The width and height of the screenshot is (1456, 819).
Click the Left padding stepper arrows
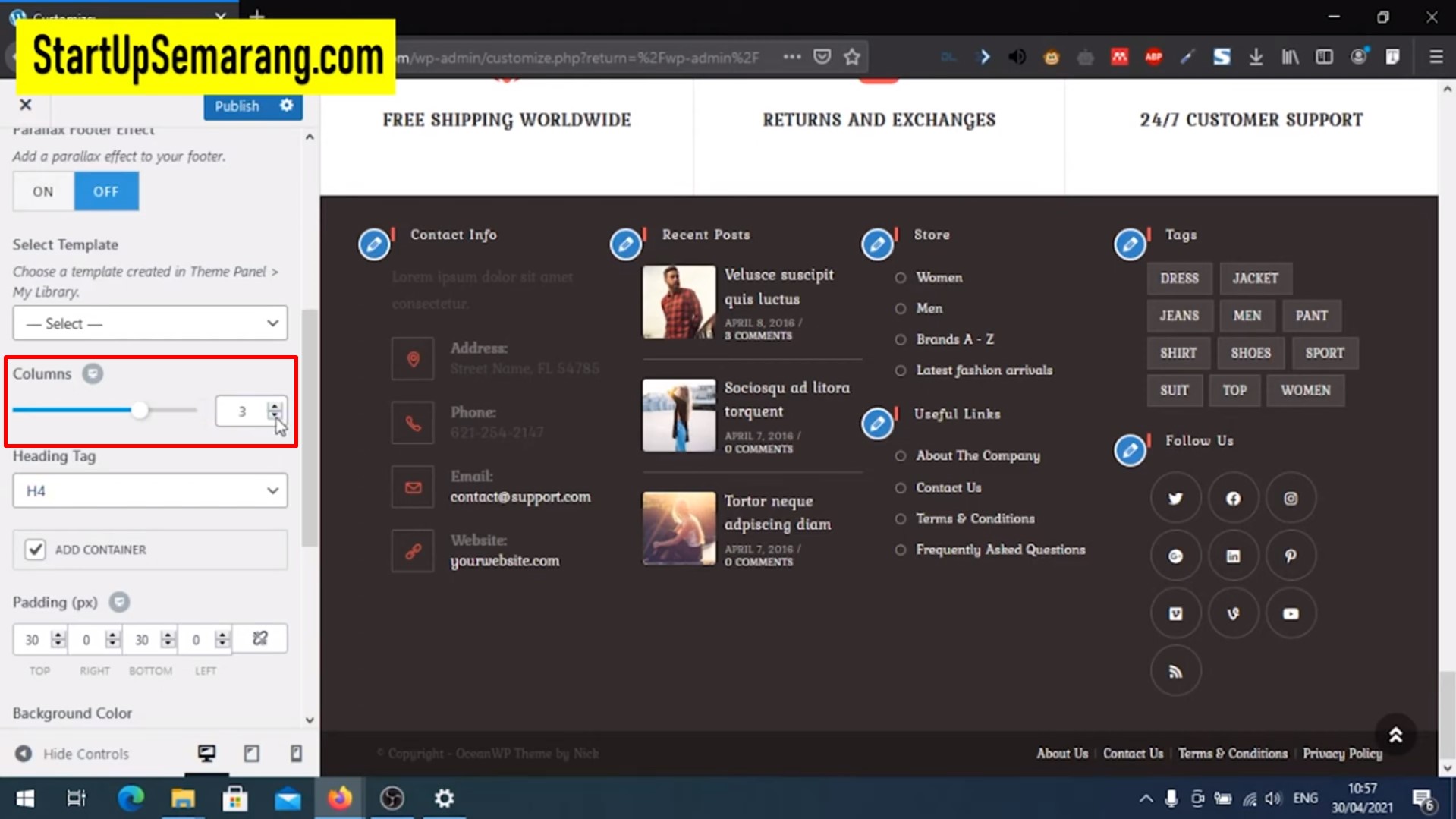(222, 639)
